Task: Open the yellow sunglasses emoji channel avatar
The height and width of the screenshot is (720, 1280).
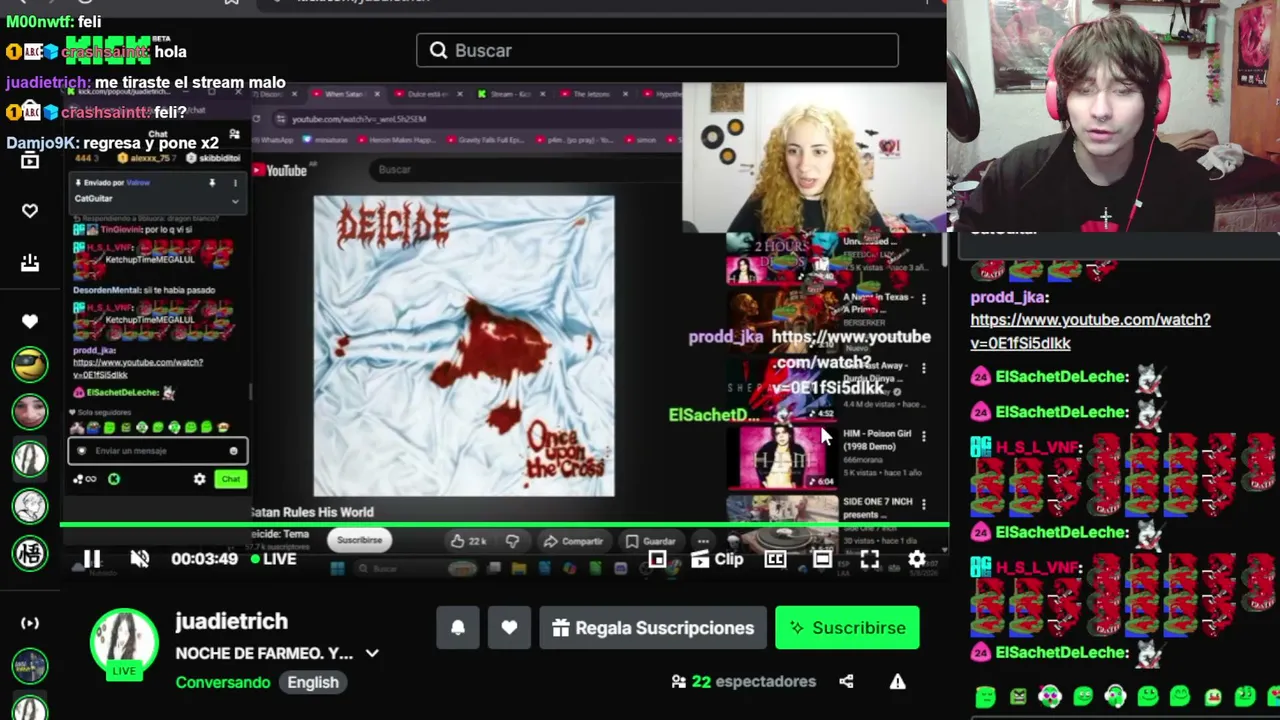Action: tap(30, 364)
